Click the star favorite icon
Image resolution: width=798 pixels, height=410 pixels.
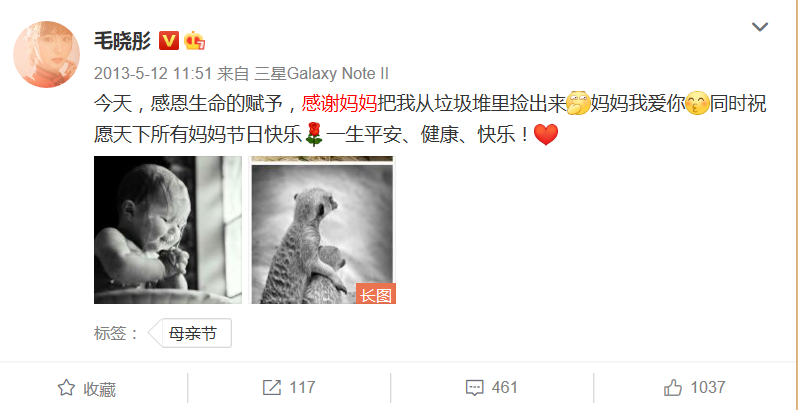click(66, 388)
